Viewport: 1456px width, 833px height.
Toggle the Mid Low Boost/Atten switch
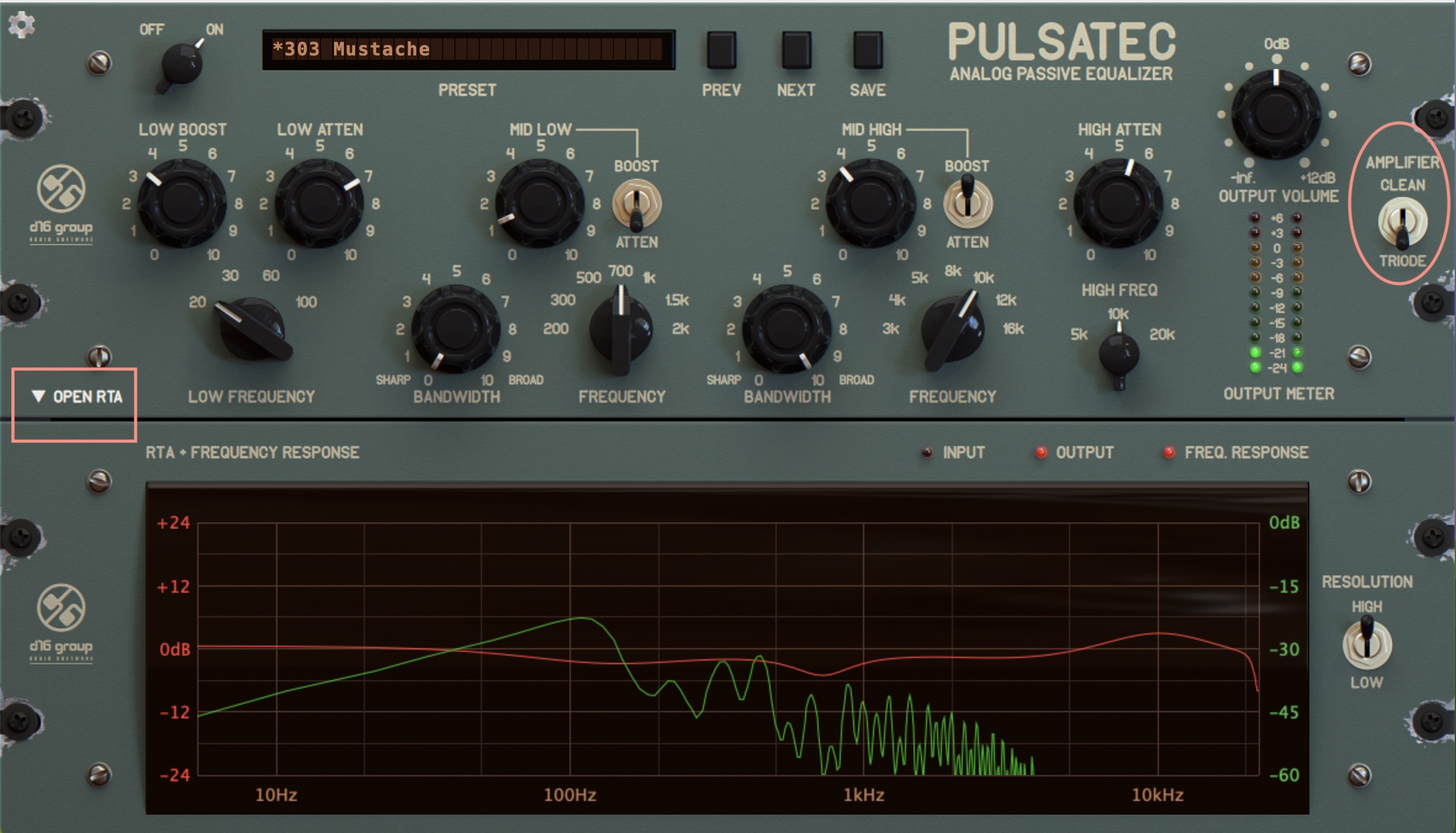(x=636, y=205)
